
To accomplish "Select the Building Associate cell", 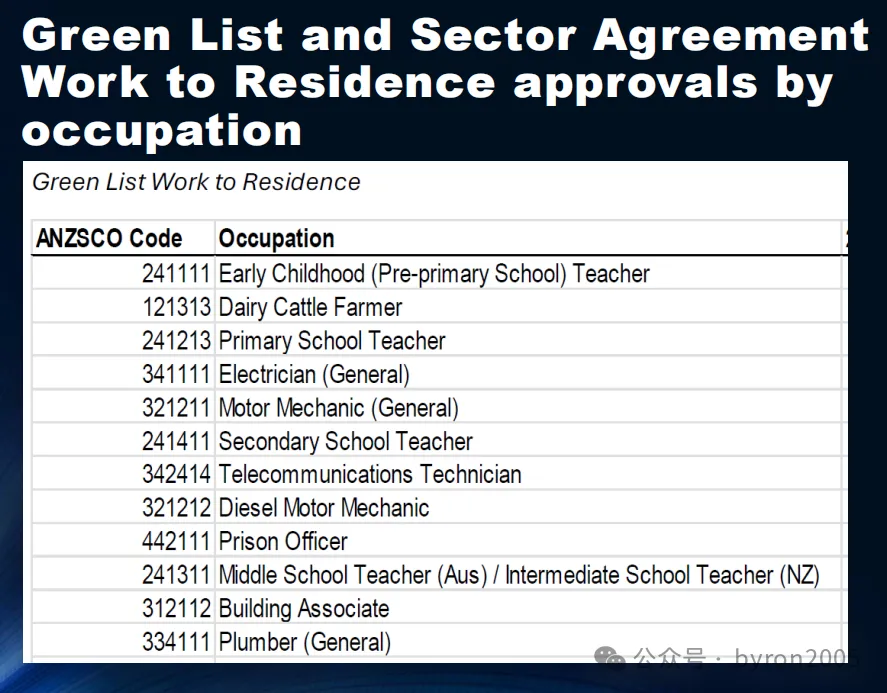I will 304,608.
